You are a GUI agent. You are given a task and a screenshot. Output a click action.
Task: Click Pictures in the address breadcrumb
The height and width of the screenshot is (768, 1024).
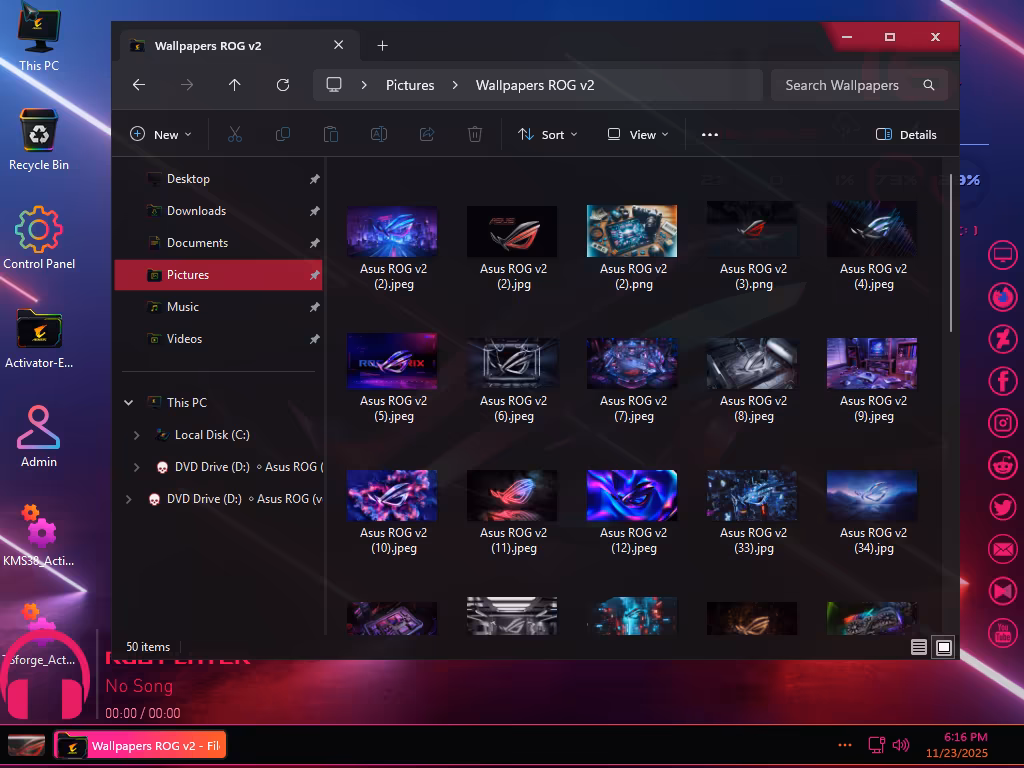coord(410,86)
